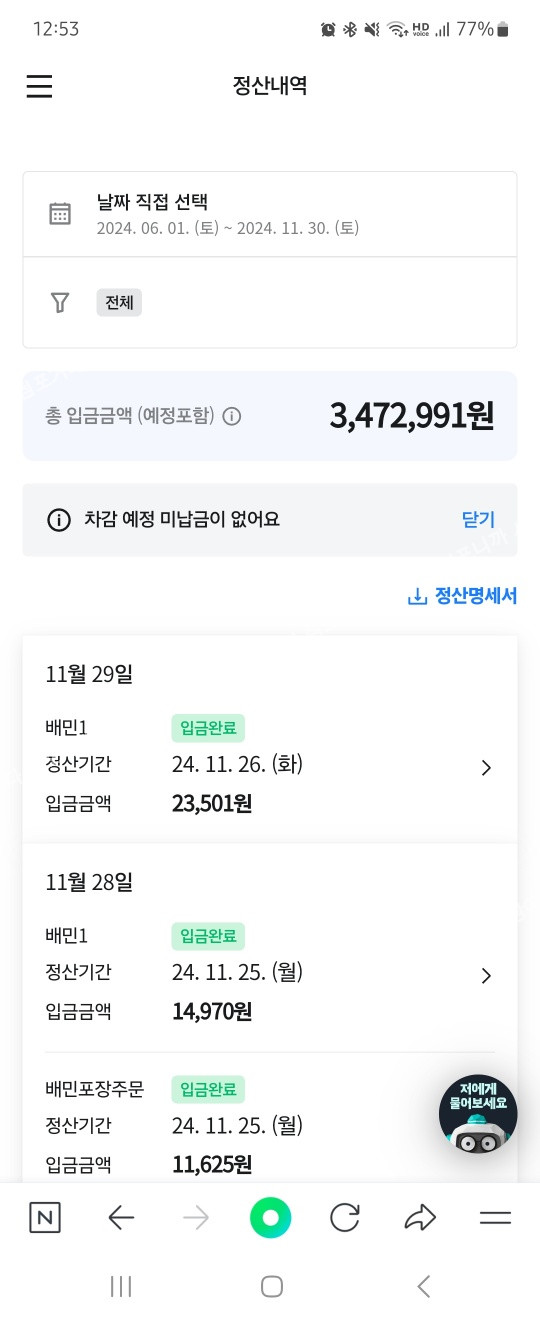Tap the calendar icon for date selection
This screenshot has width=540, height=1320.
coord(60,214)
